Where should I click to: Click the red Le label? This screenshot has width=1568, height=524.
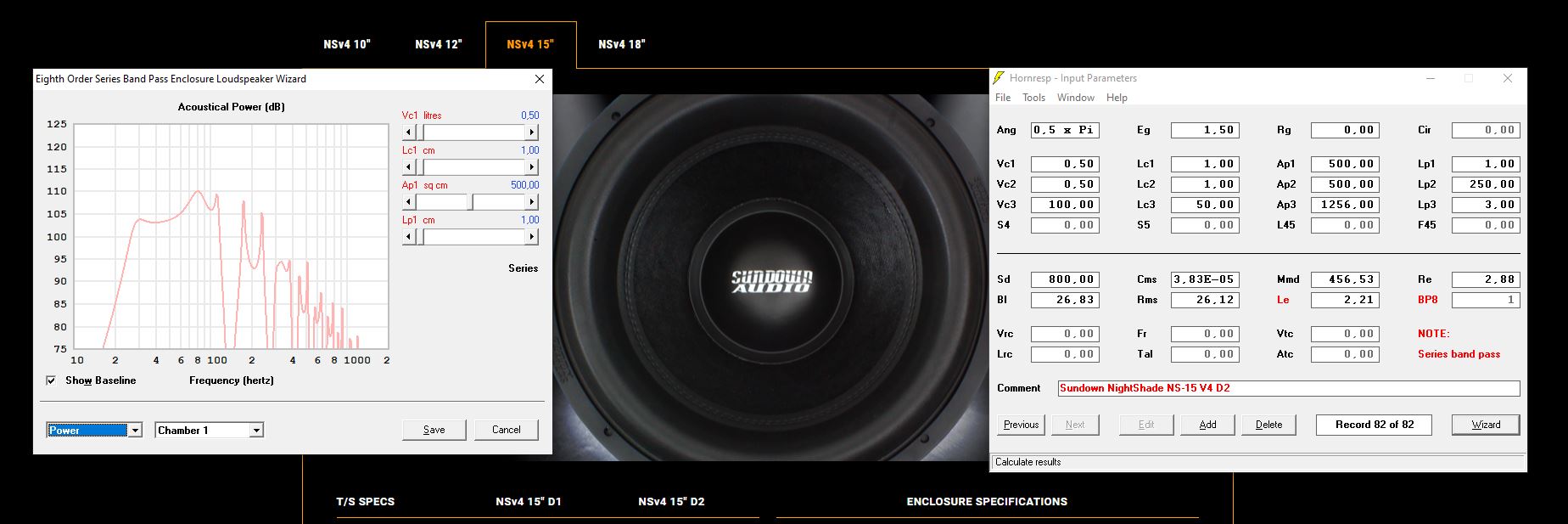click(1283, 300)
